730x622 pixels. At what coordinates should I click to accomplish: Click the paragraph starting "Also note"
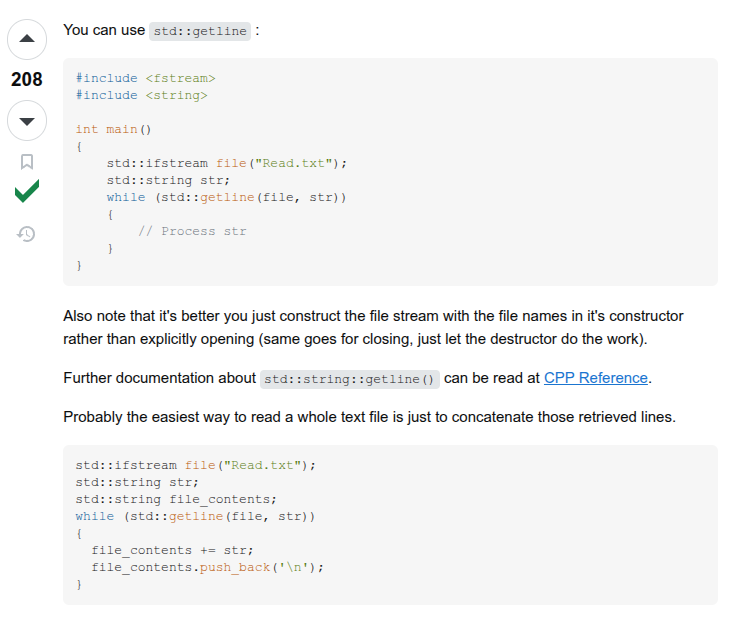(x=373, y=327)
